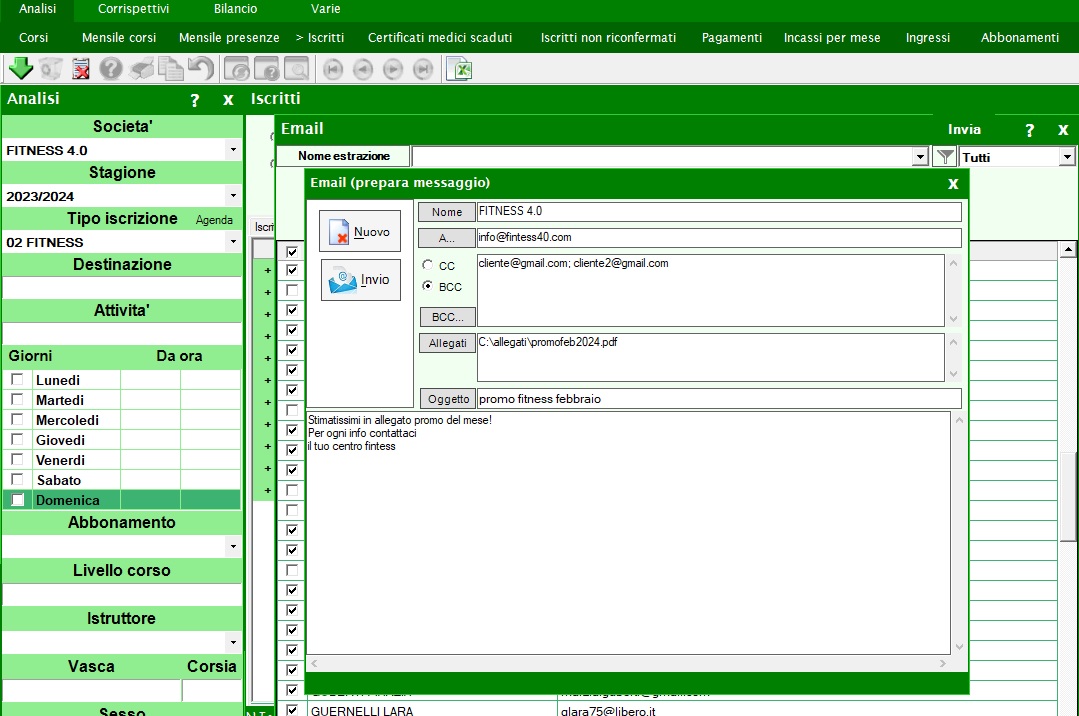This screenshot has width=1079, height=716.
Task: Click the Iscritti list scrollbar thumb
Action: click(x=1068, y=496)
